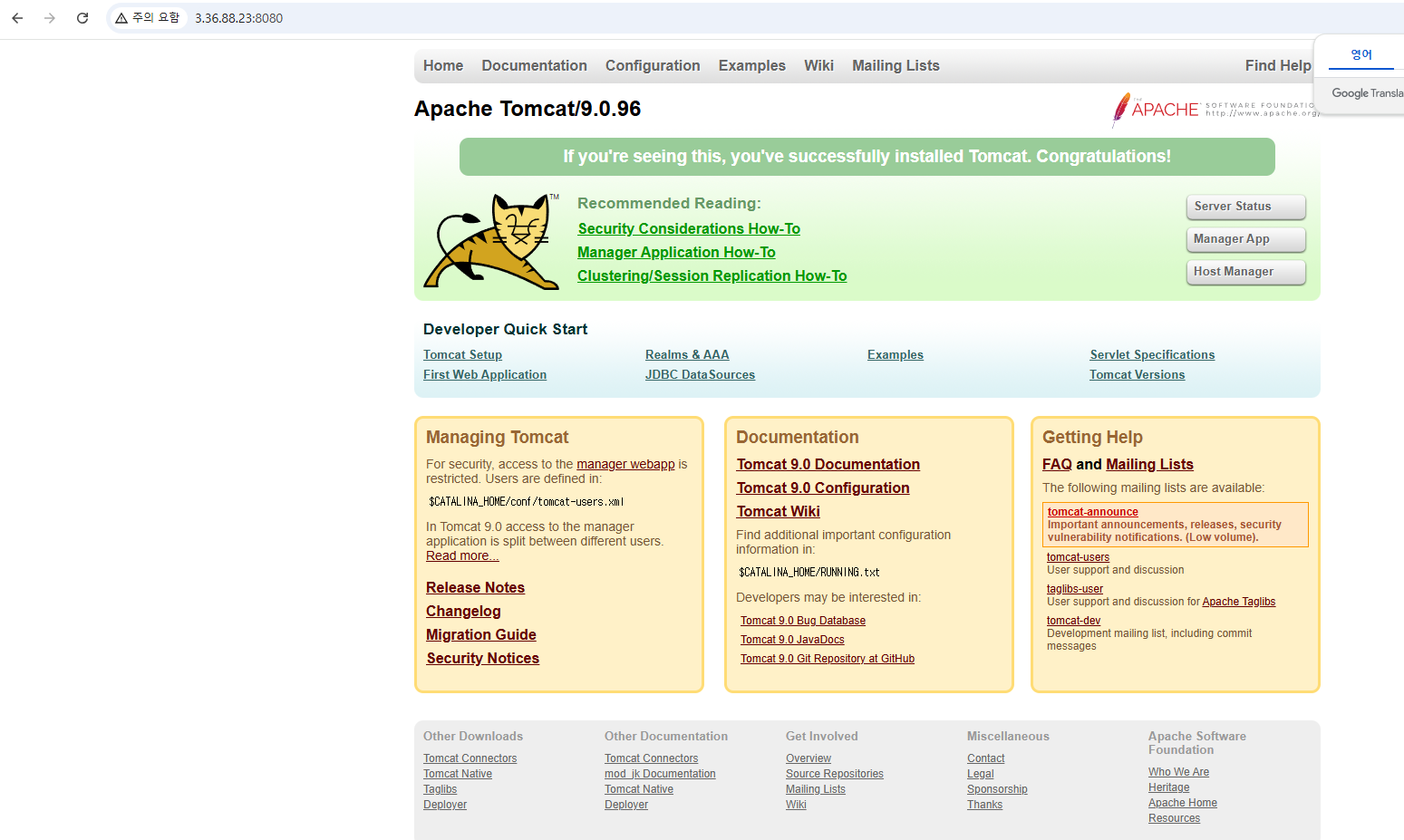The width and height of the screenshot is (1404, 840).
Task: Open the Heritage link
Action: [1168, 787]
